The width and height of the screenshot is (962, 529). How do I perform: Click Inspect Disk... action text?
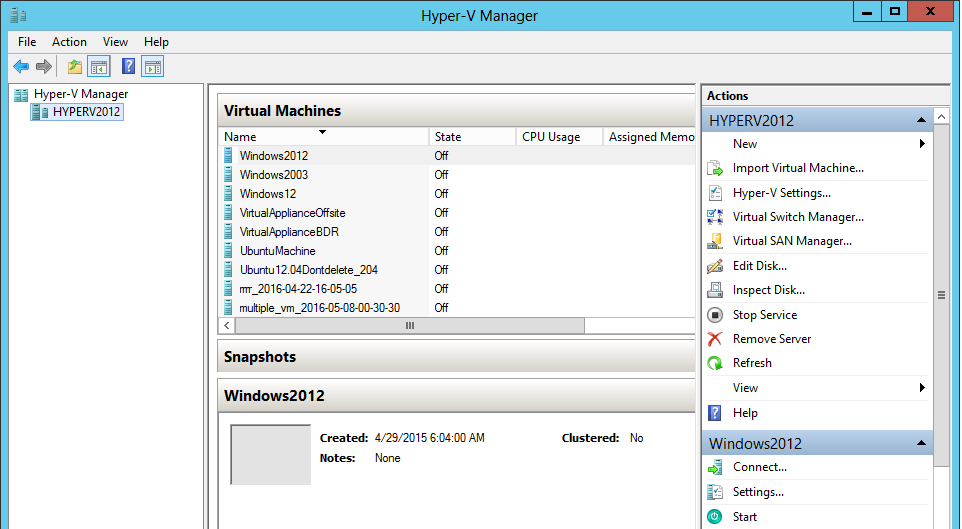[x=769, y=290]
